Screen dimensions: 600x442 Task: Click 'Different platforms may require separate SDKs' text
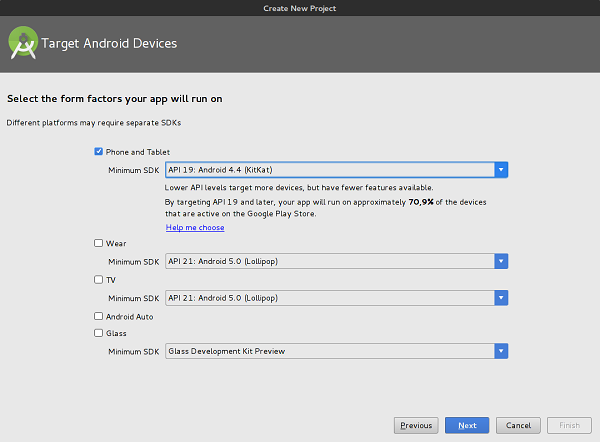(x=94, y=123)
